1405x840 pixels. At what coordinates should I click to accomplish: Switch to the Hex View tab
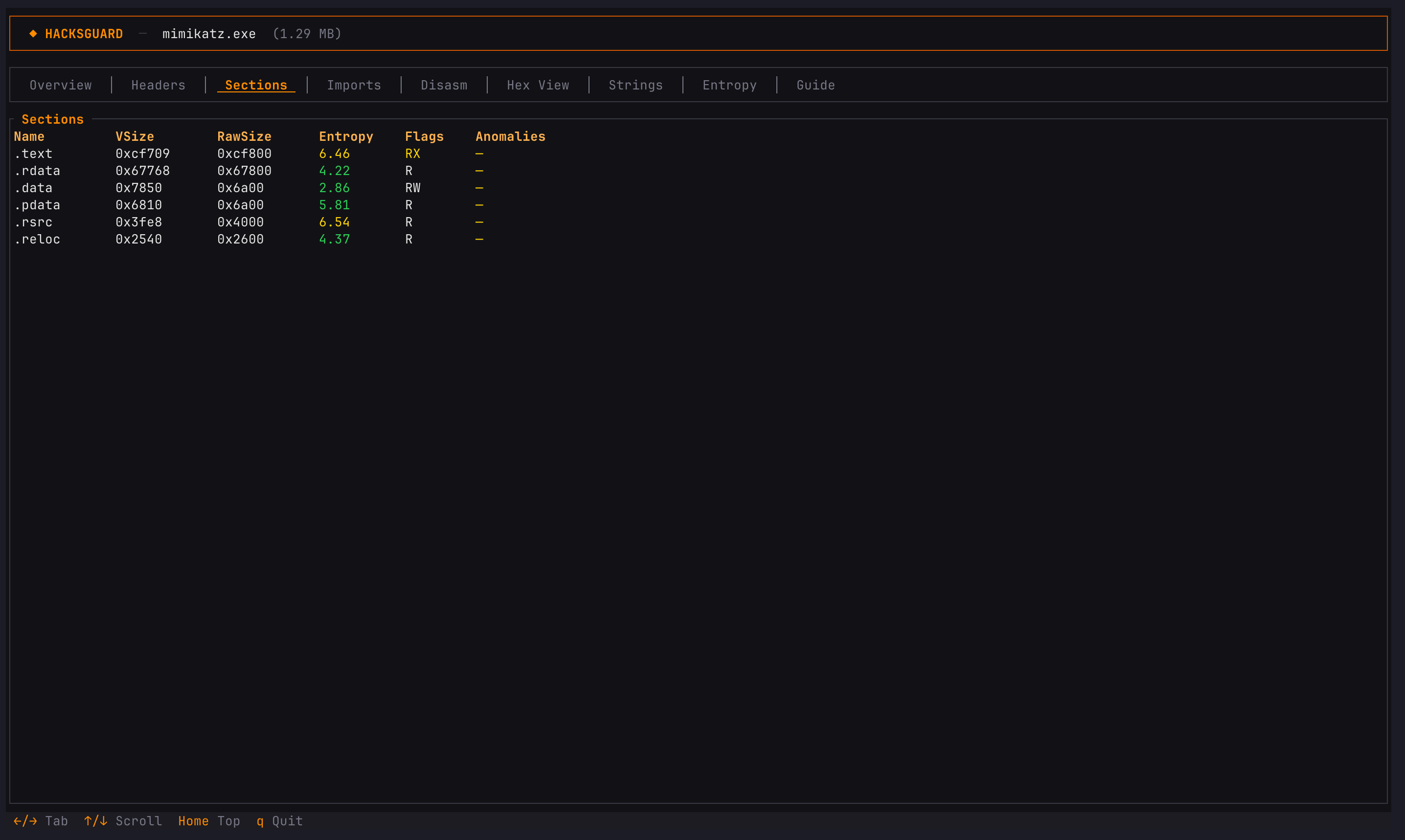538,86
